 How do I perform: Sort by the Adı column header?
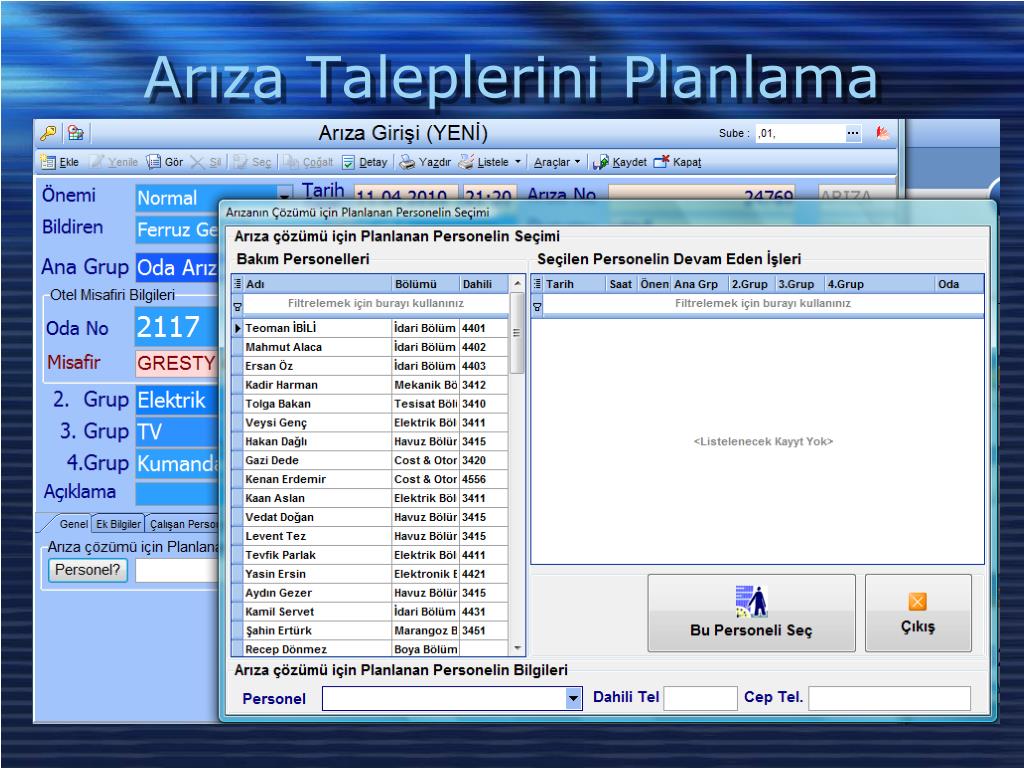click(317, 284)
